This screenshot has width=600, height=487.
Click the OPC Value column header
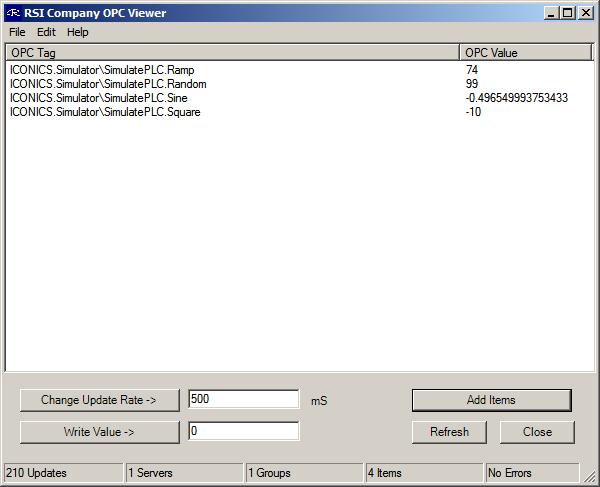pyautogui.click(x=525, y=52)
